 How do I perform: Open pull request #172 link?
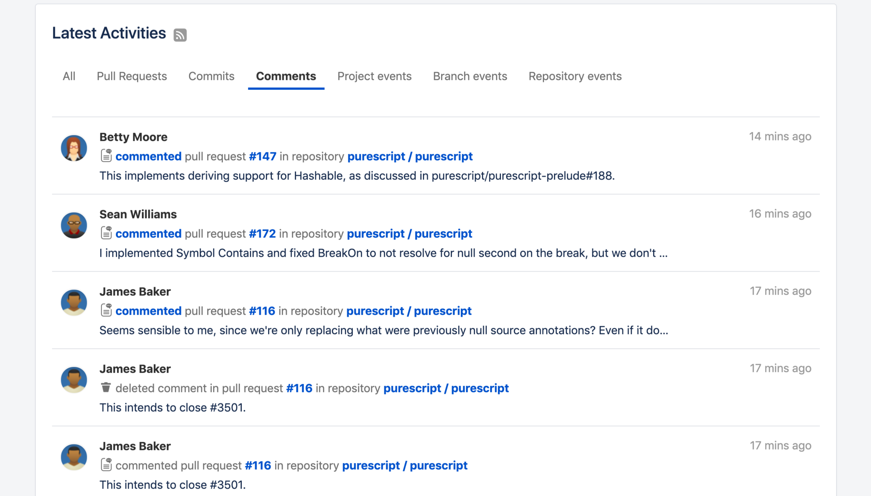(x=262, y=233)
